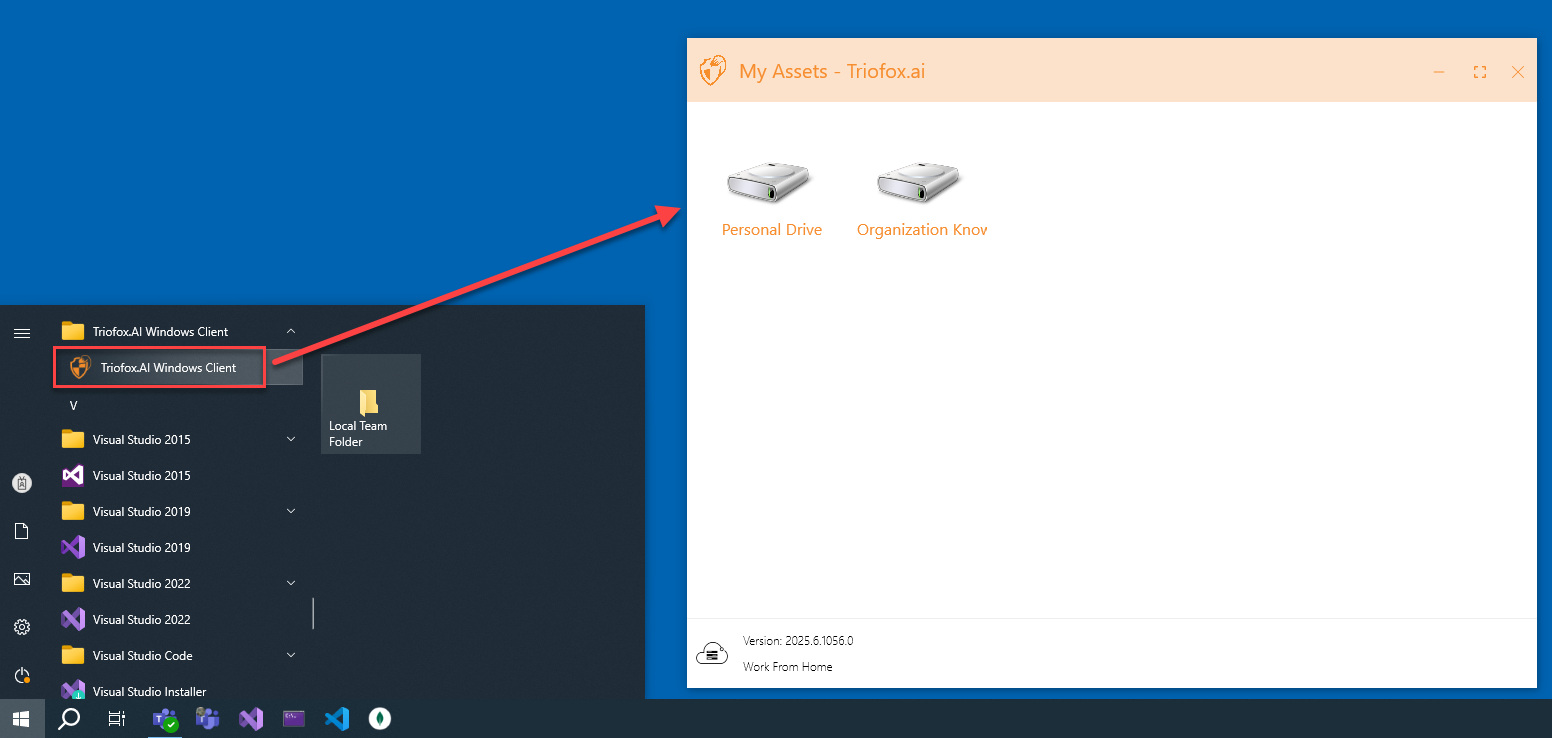This screenshot has height=738, width=1552.
Task: Collapse the Triofox.AI Windows Client folder
Action: (291, 331)
